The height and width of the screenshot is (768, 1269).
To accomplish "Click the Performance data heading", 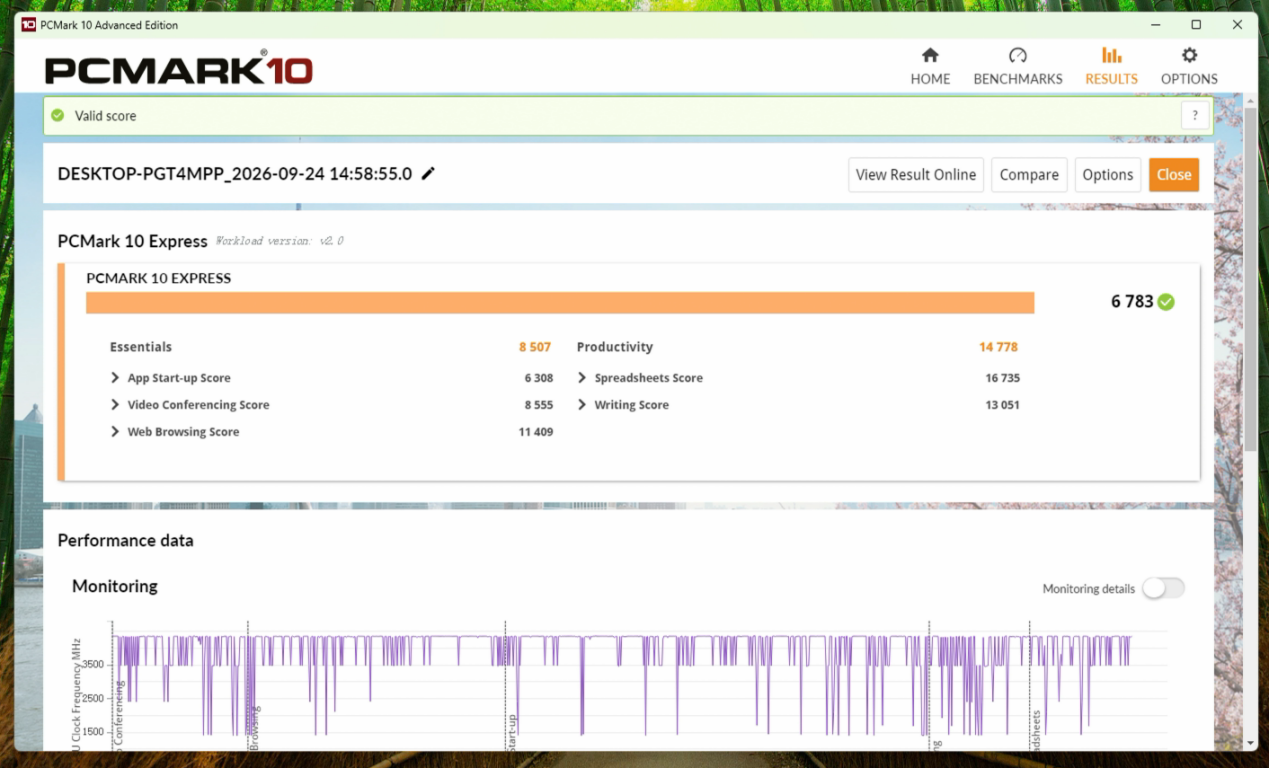I will (126, 541).
